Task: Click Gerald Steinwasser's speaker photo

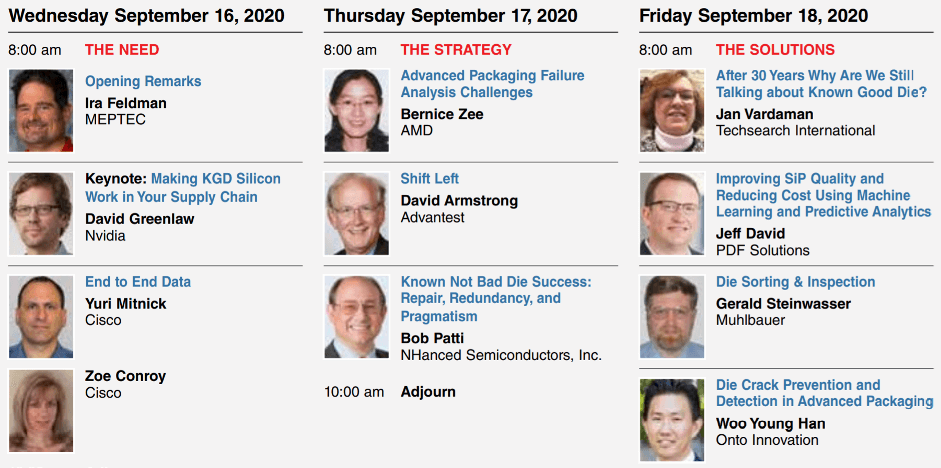Action: pos(672,317)
